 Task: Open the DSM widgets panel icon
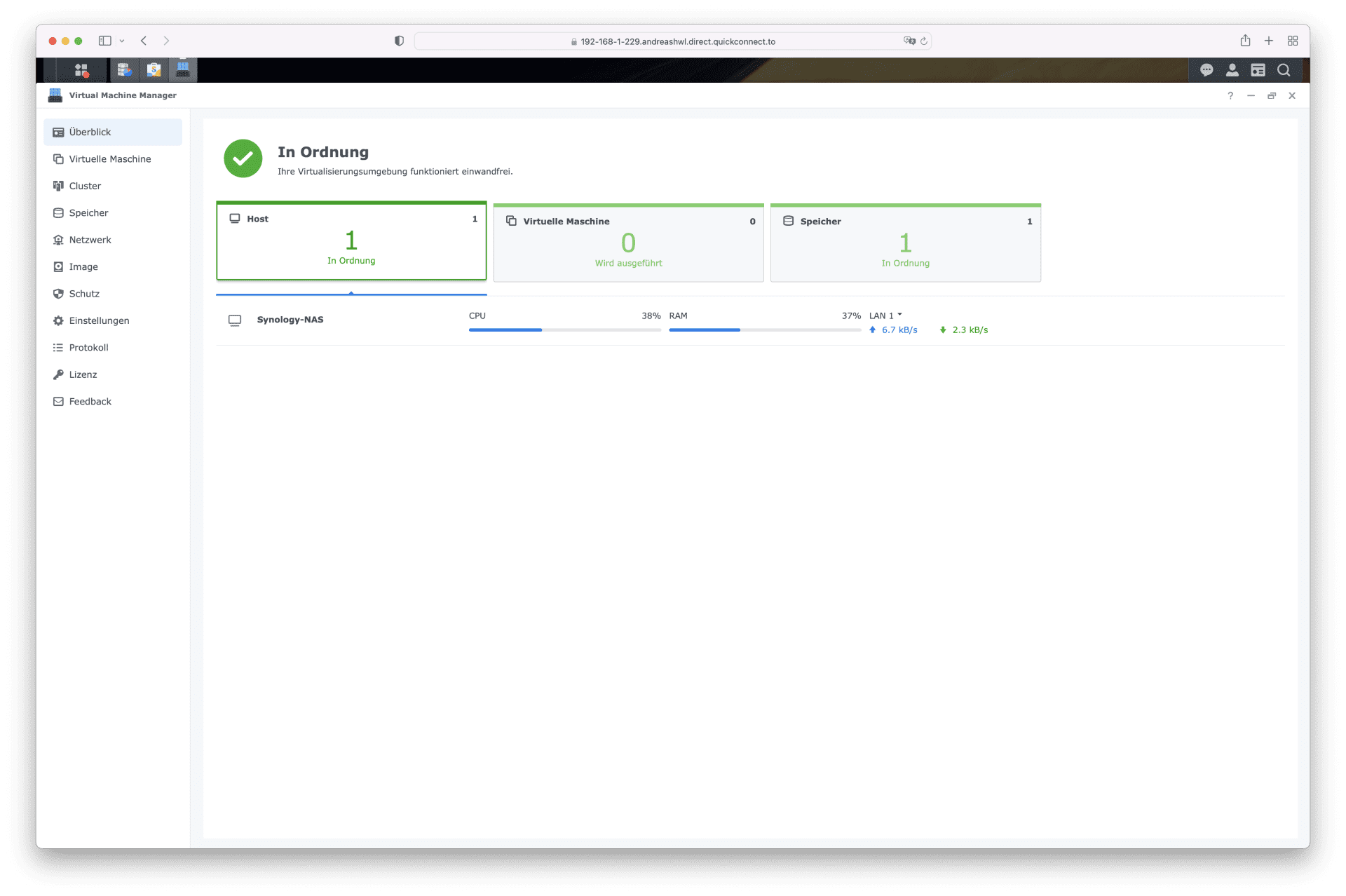[1258, 70]
